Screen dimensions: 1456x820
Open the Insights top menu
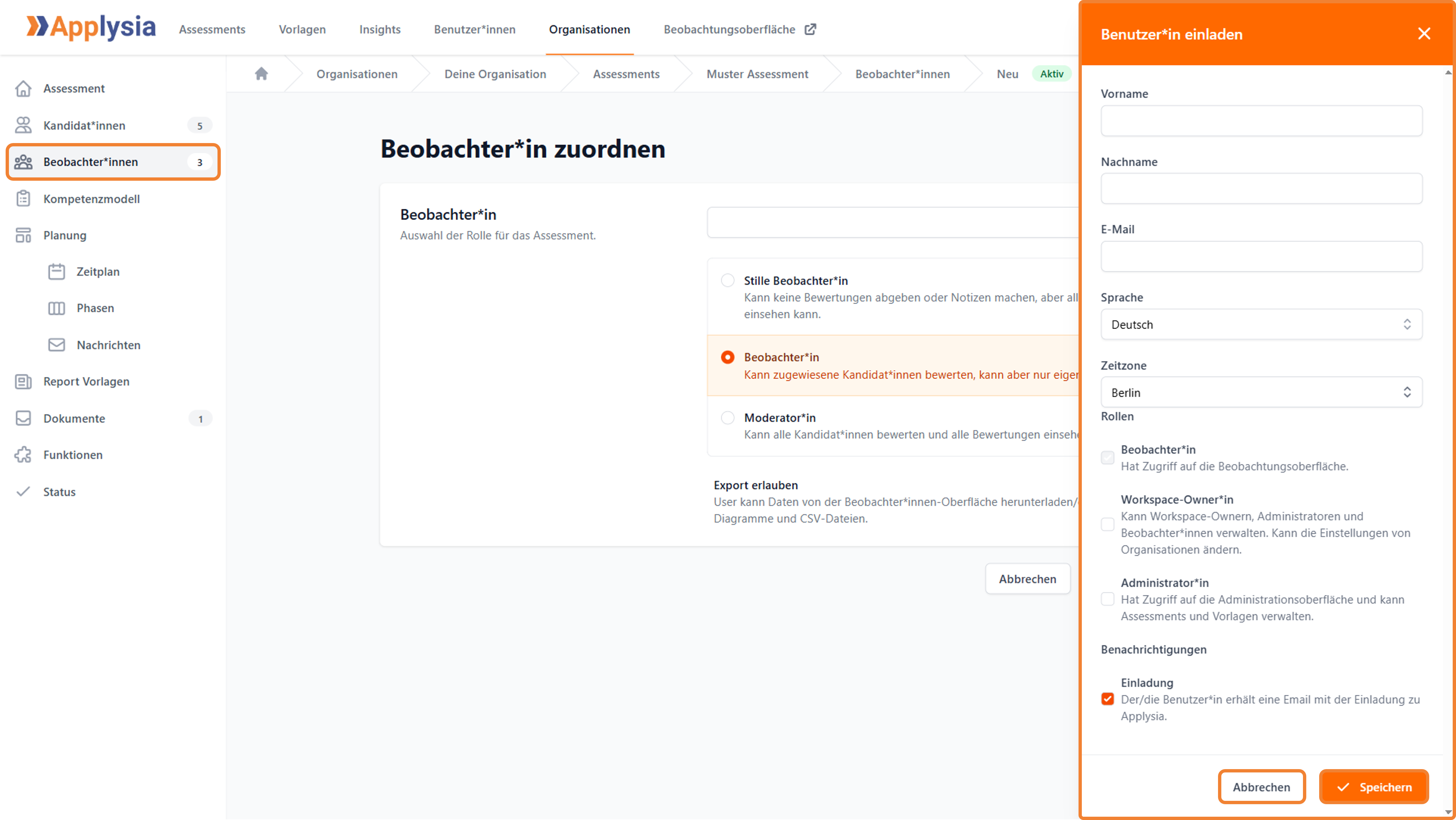(380, 29)
